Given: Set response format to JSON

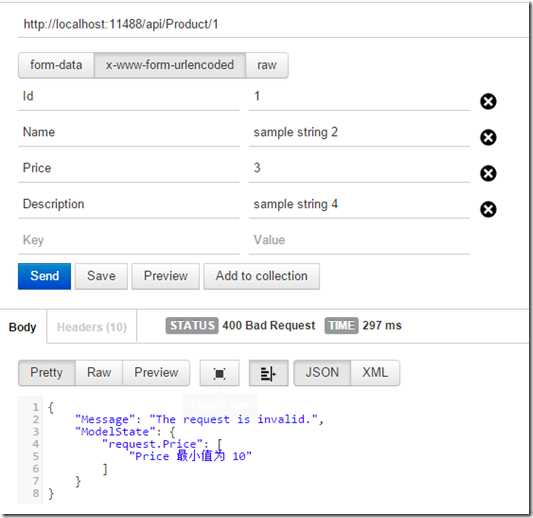Looking at the screenshot, I should click(x=322, y=373).
